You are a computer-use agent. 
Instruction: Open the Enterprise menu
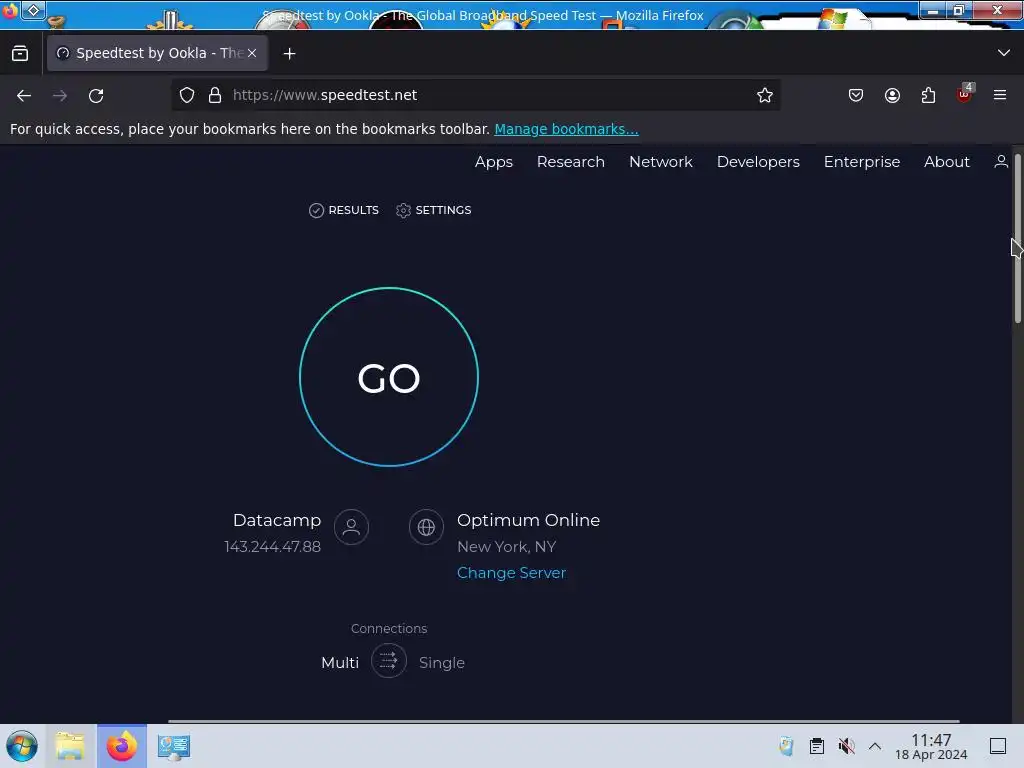pyautogui.click(x=862, y=162)
